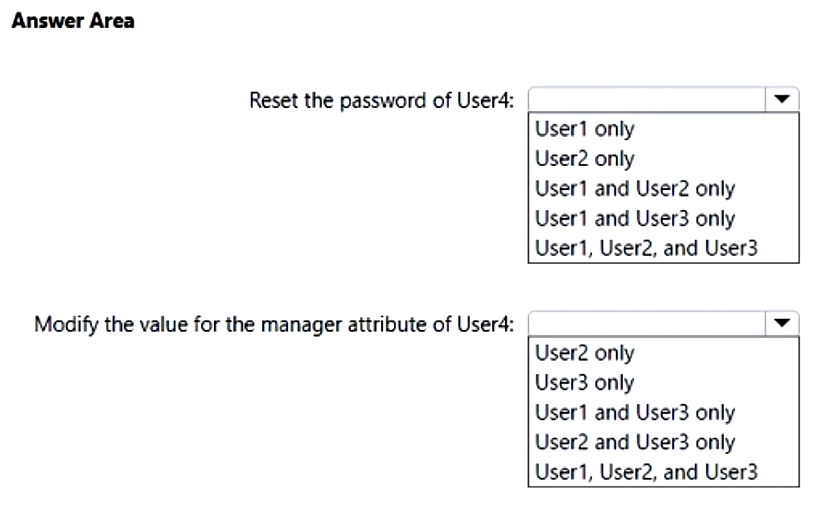Pick 'User1, User2, and User3' for Reset password

click(647, 249)
